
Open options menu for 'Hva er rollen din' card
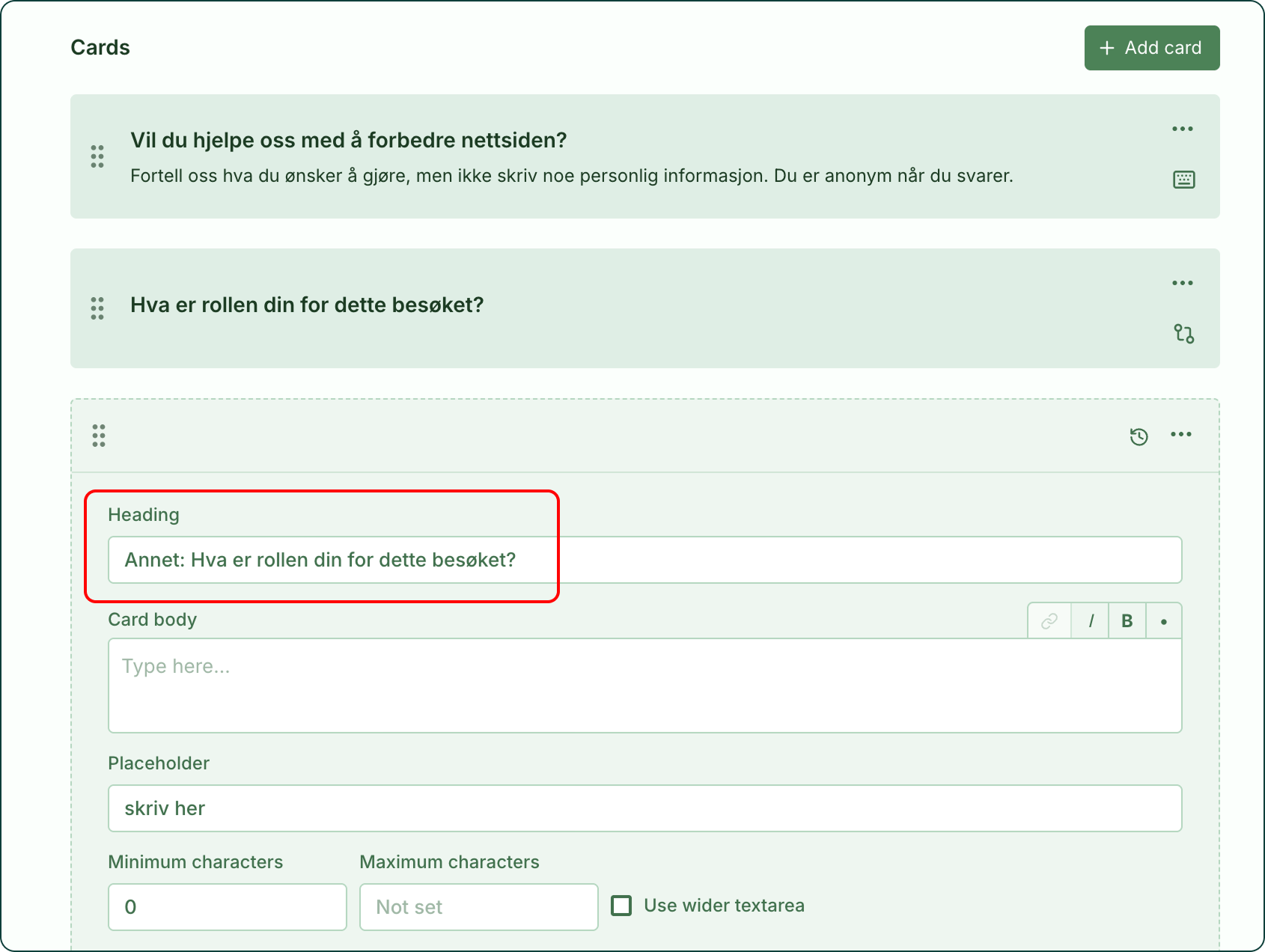tap(1183, 283)
